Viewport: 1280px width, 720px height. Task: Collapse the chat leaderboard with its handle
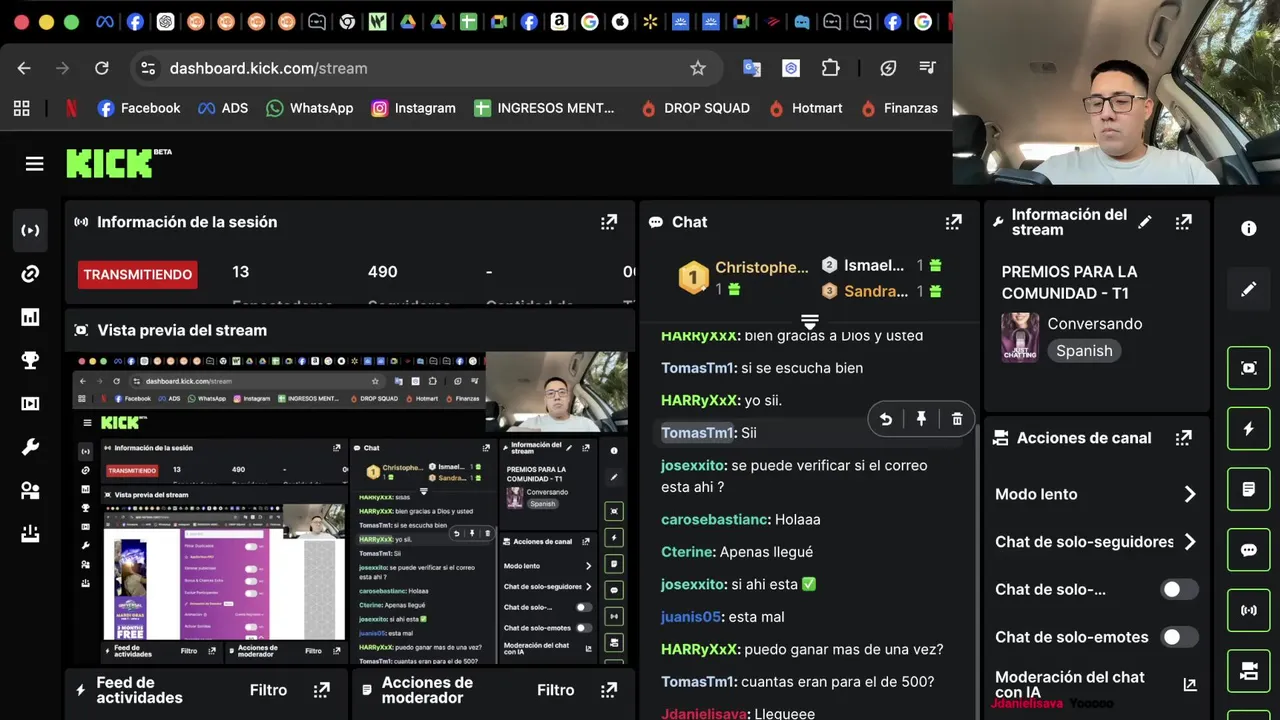(810, 321)
